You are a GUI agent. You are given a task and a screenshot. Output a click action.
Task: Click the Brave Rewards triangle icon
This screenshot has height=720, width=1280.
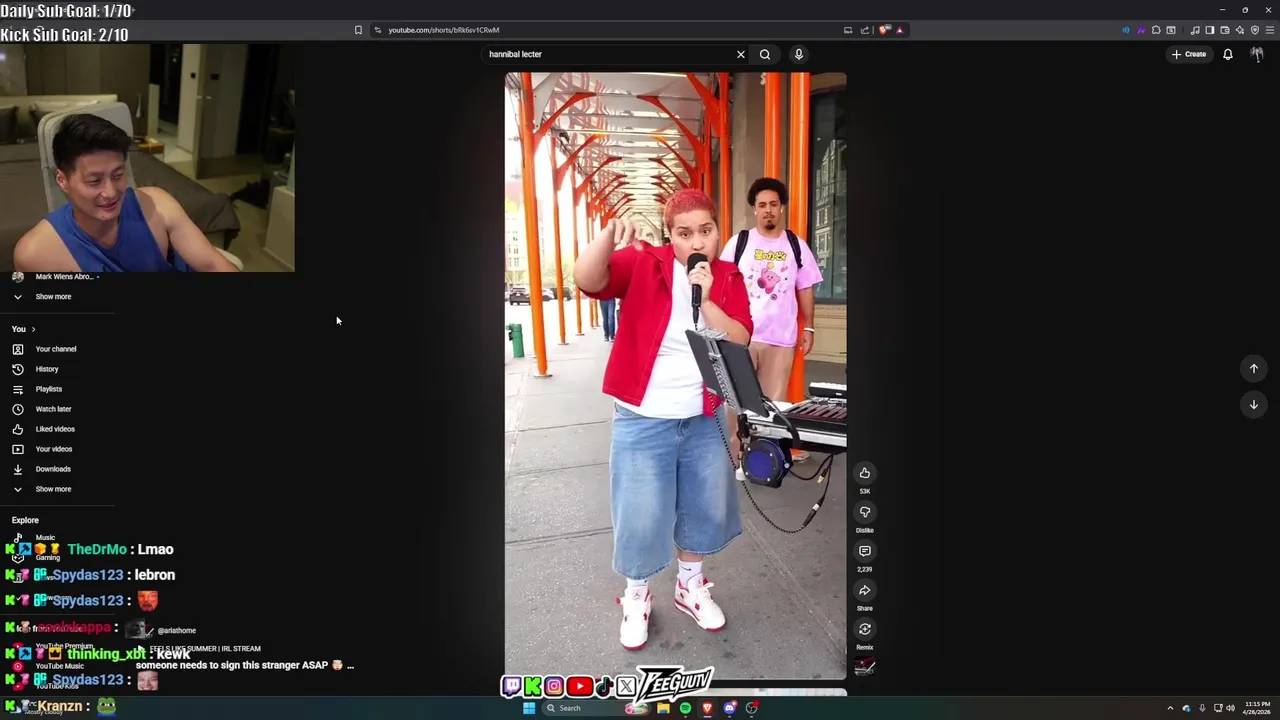pos(899,30)
